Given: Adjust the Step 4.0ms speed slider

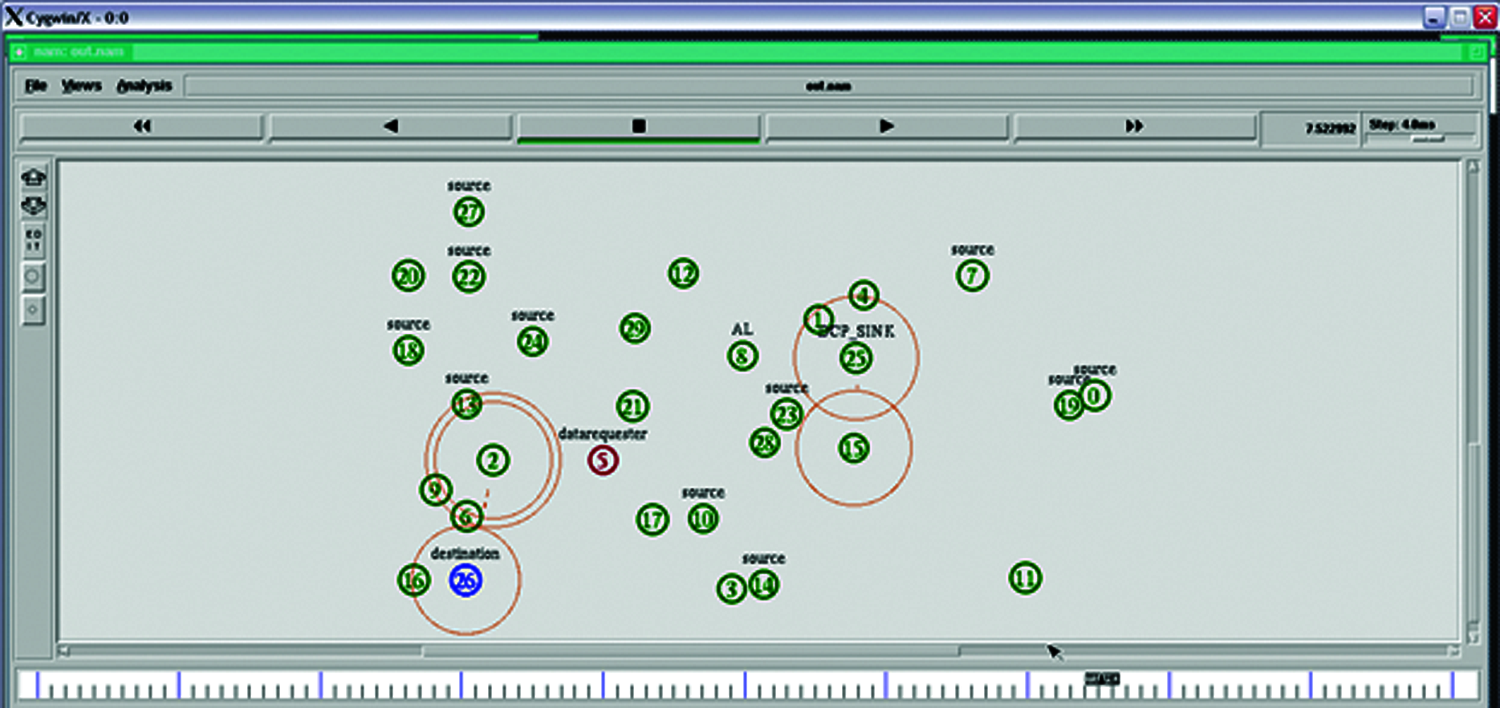Looking at the screenshot, I should coord(1427,138).
